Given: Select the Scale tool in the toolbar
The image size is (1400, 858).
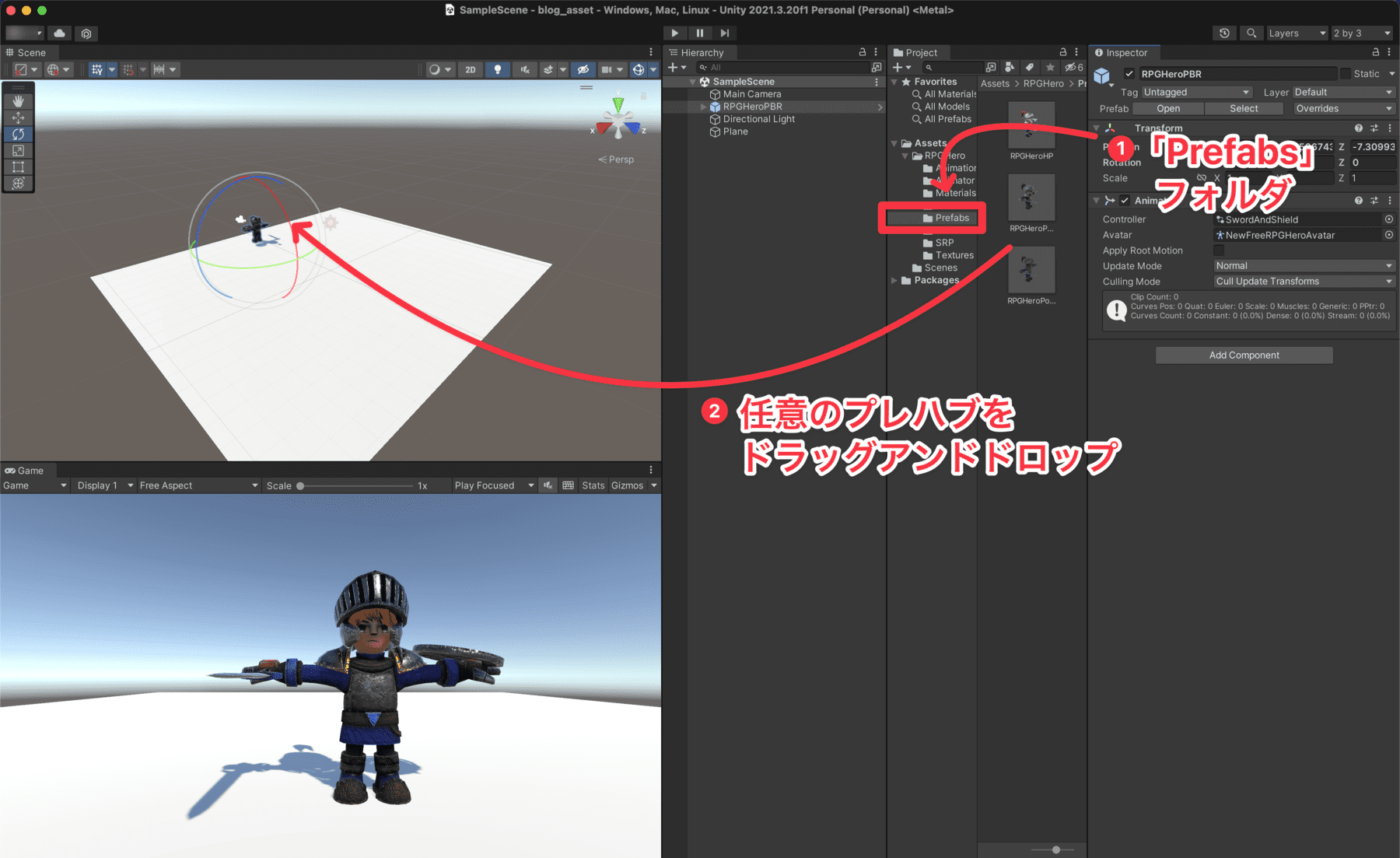Looking at the screenshot, I should [x=18, y=150].
